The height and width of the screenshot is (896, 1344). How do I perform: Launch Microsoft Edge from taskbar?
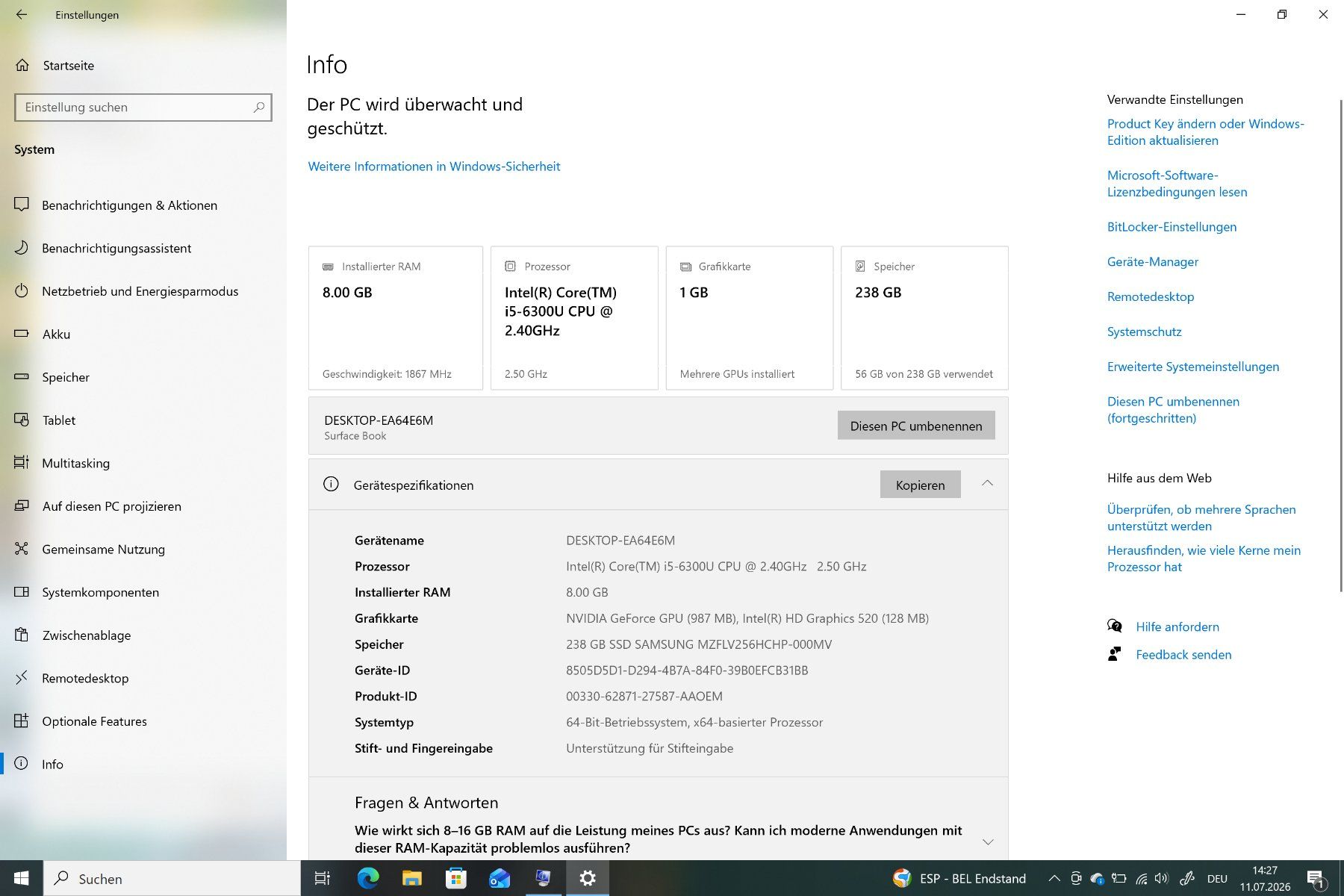click(367, 878)
